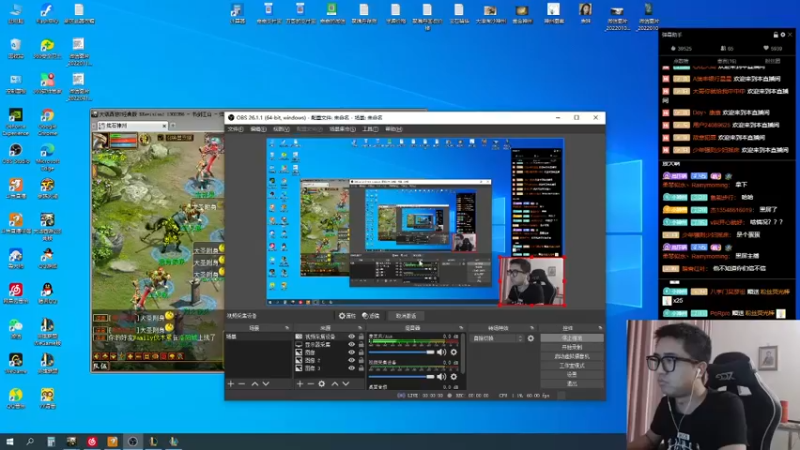Open GeForce Experience desktop shortcut
800x450 pixels.
click(16, 122)
